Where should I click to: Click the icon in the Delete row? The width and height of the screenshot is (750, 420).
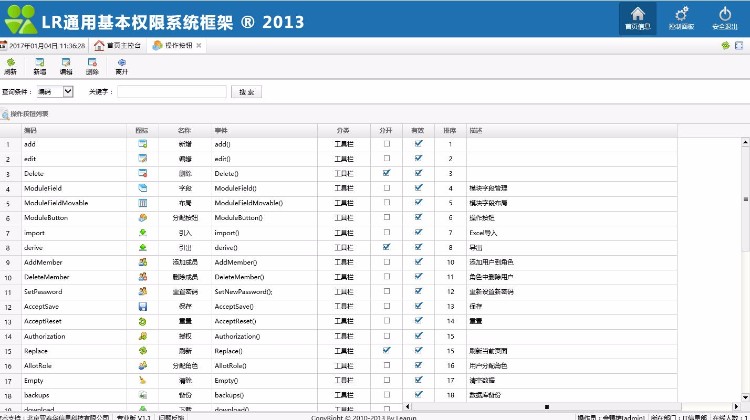point(143,173)
